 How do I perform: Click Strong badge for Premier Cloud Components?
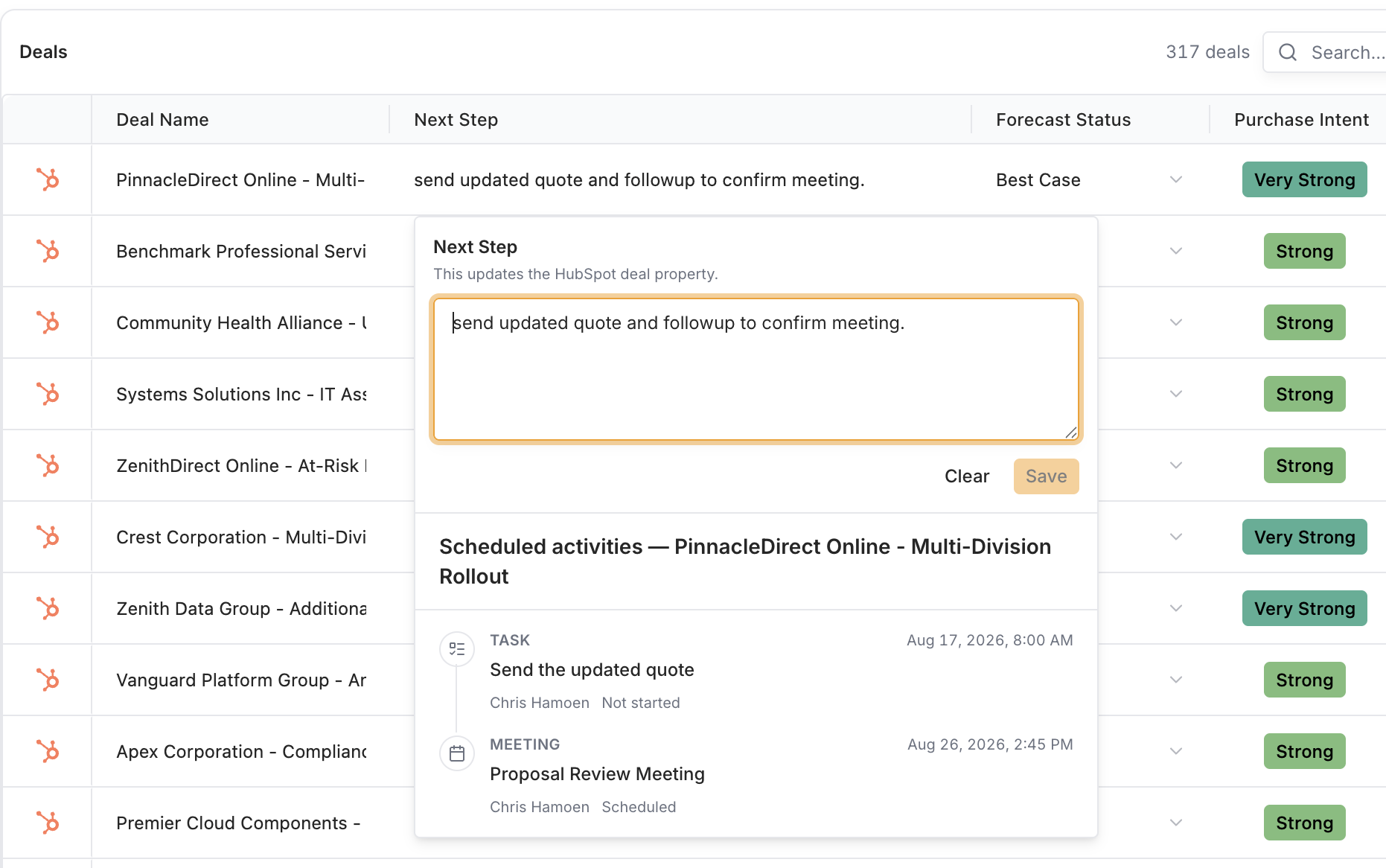1304,823
